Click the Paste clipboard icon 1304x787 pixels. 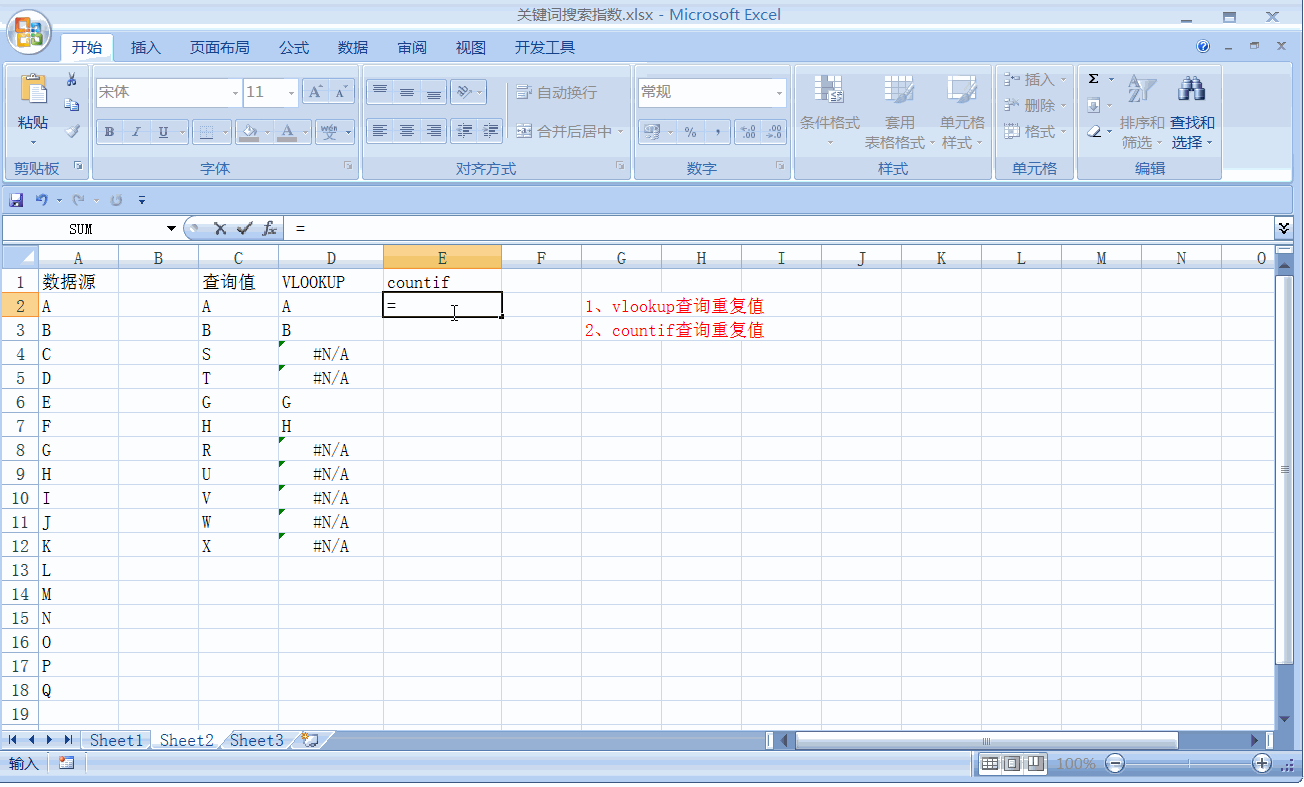pos(33,90)
